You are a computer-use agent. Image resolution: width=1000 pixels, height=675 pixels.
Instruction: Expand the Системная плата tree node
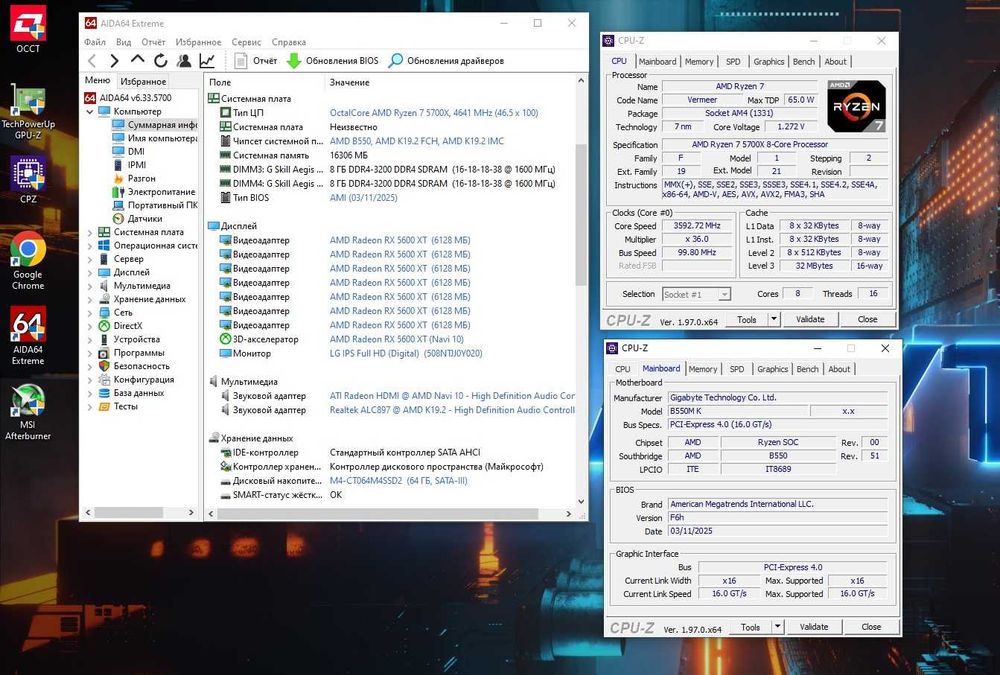pyautogui.click(x=90, y=232)
